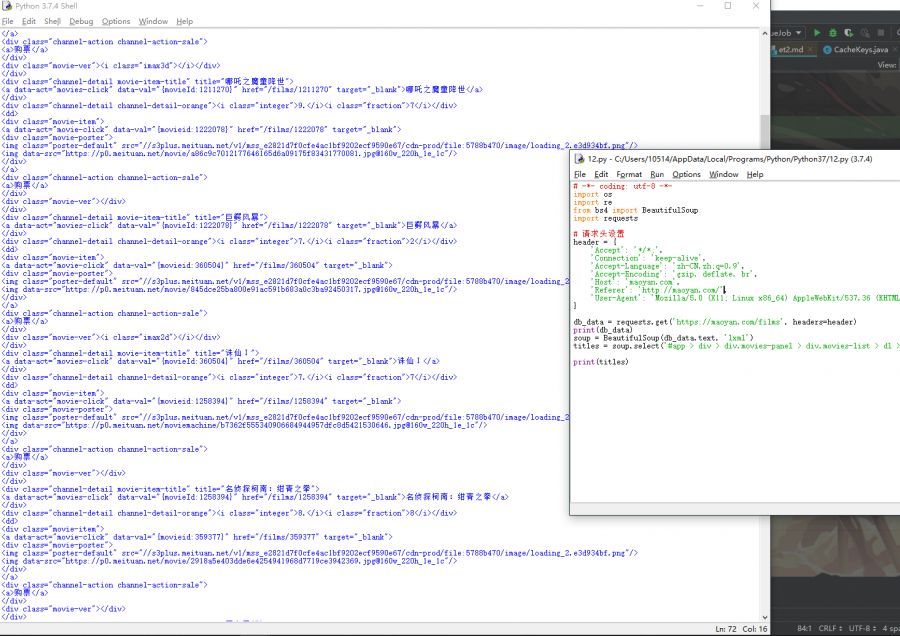Image resolution: width=900 pixels, height=636 pixels.
Task: Open Edit menu in Python Shell window
Action: [x=29, y=21]
